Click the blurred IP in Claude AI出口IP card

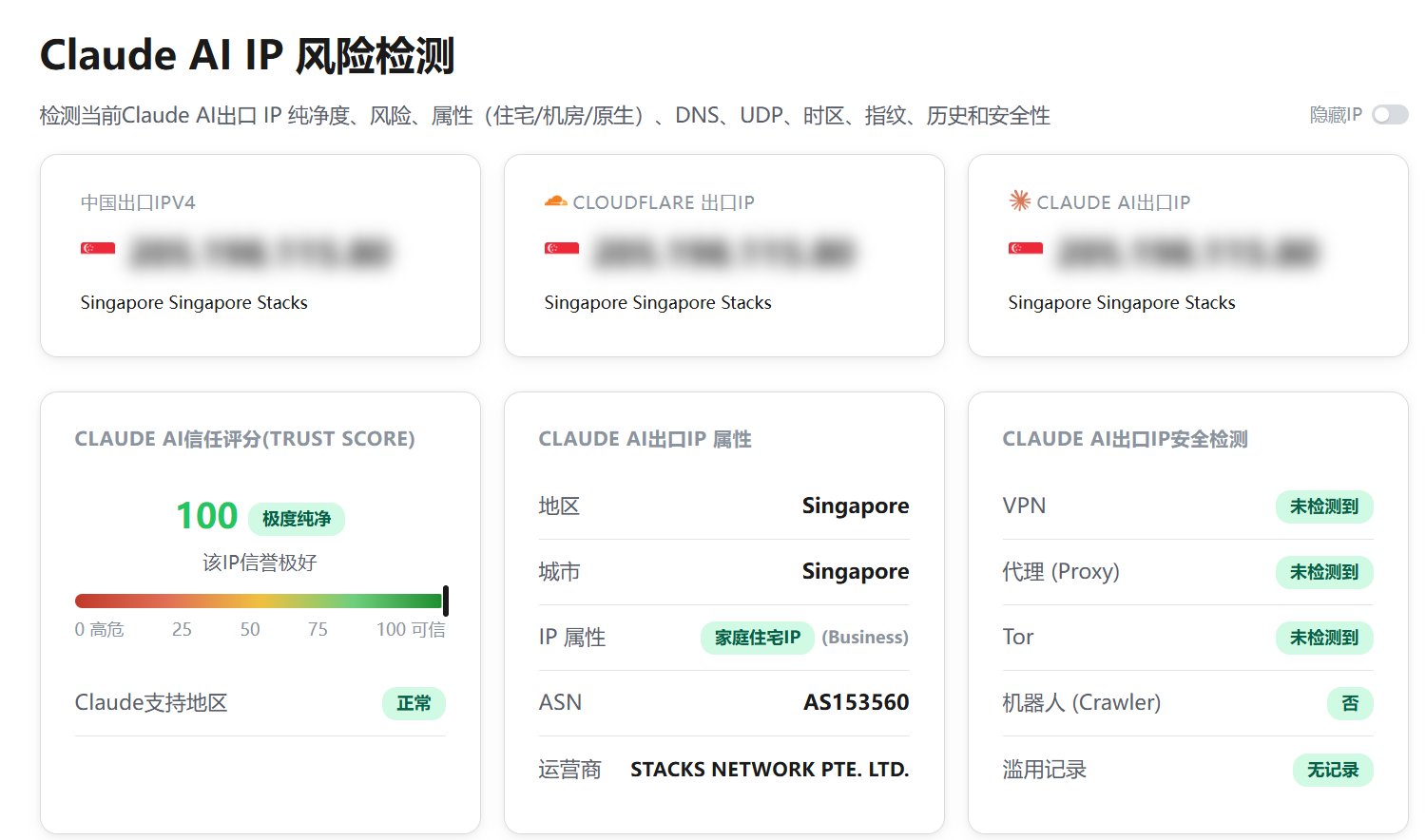pyautogui.click(x=1188, y=253)
